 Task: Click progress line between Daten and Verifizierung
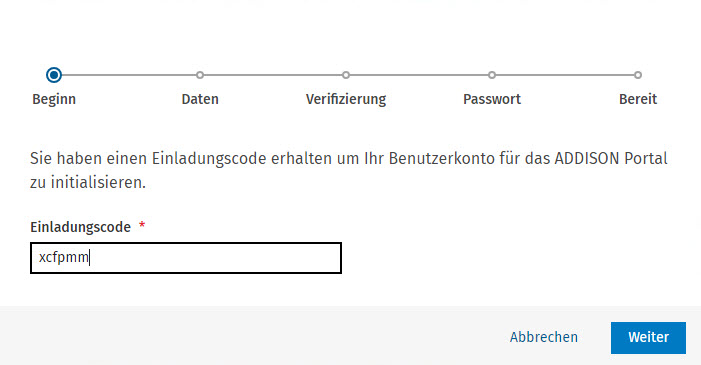[273, 75]
